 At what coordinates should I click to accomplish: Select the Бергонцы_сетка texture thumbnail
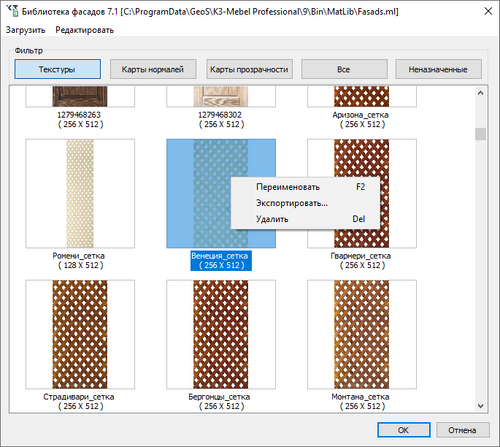pyautogui.click(x=221, y=334)
